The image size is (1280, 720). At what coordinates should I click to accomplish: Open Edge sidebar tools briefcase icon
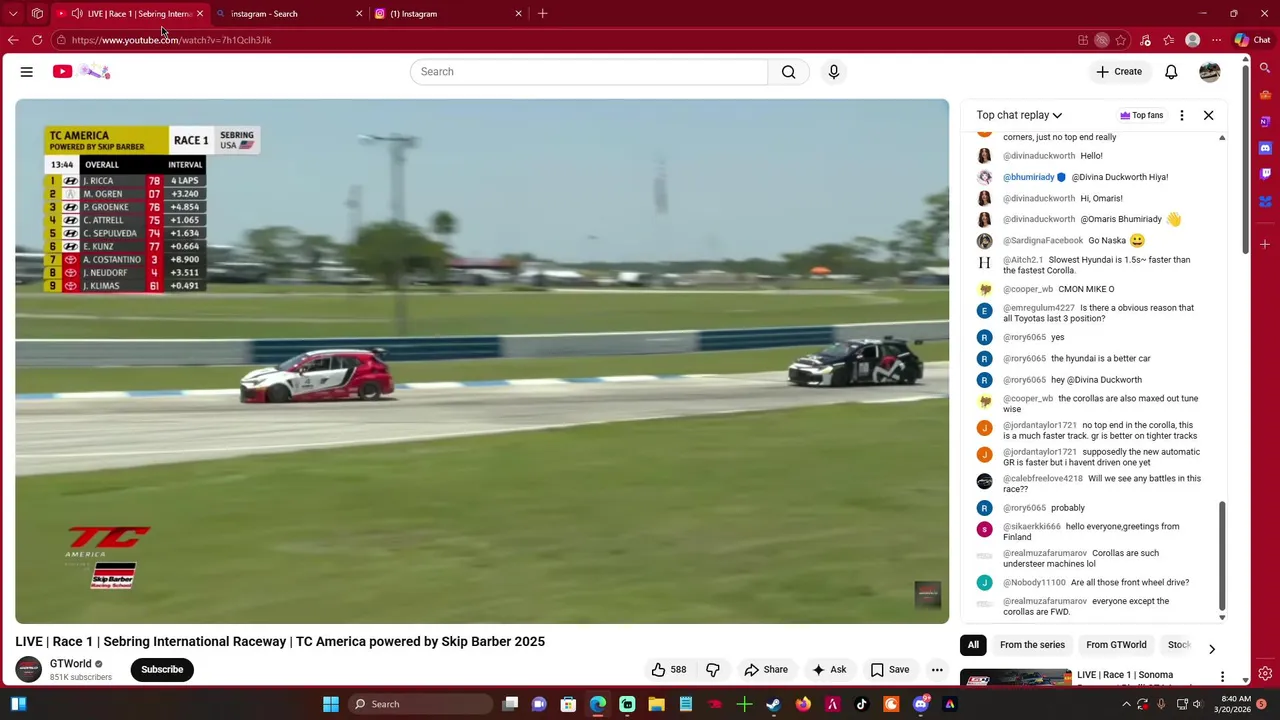[1265, 95]
